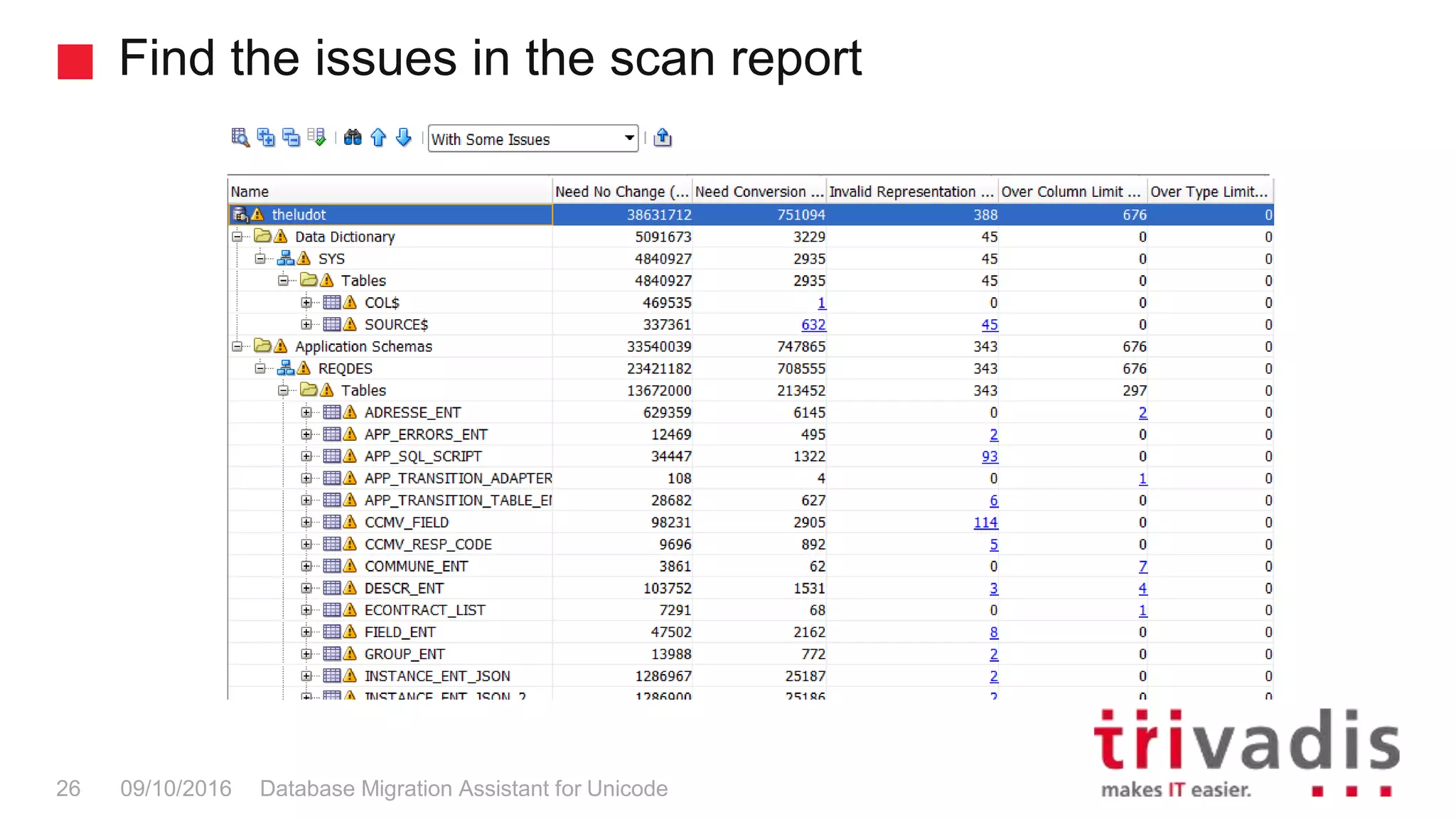Click the warning icon on FIELD_ENT row
The height and width of the screenshot is (819, 1456).
350,631
